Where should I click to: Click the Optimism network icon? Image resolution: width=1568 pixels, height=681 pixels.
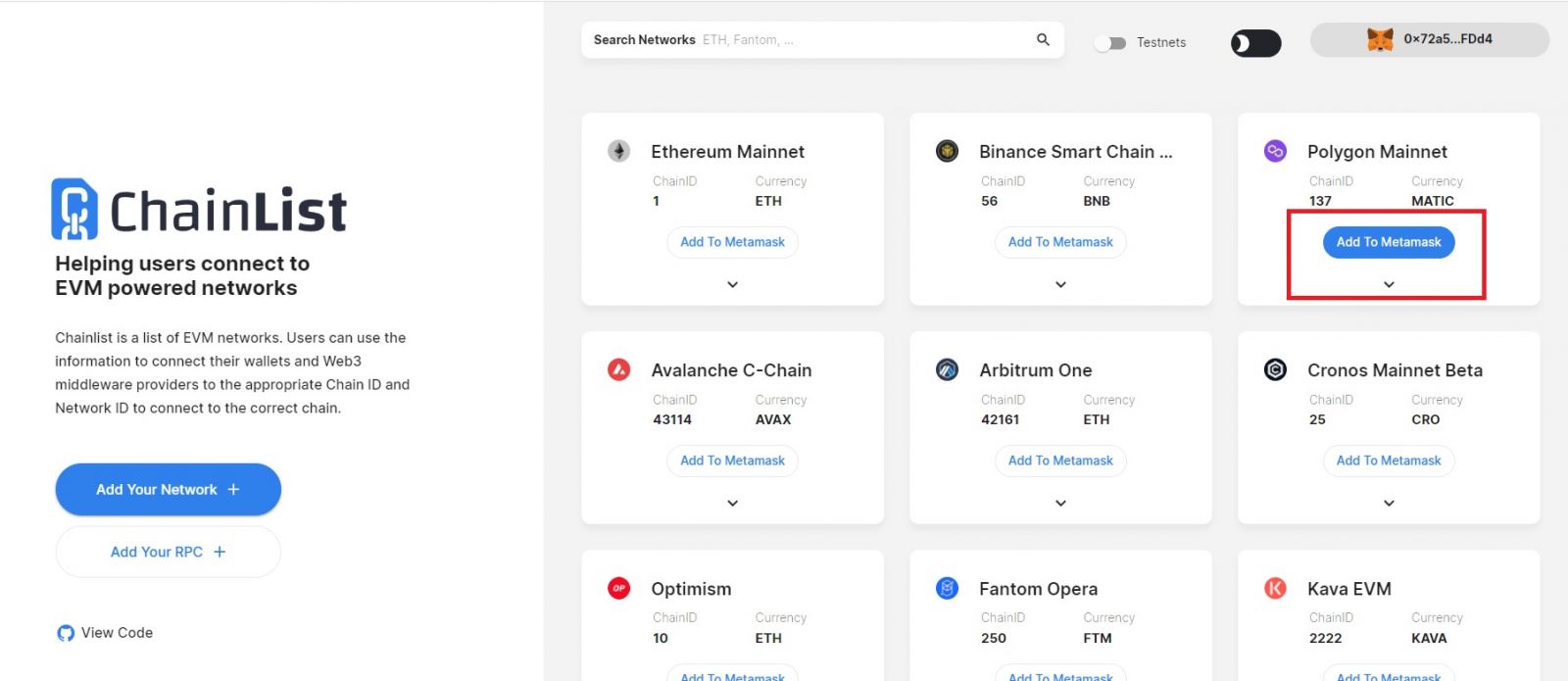618,588
